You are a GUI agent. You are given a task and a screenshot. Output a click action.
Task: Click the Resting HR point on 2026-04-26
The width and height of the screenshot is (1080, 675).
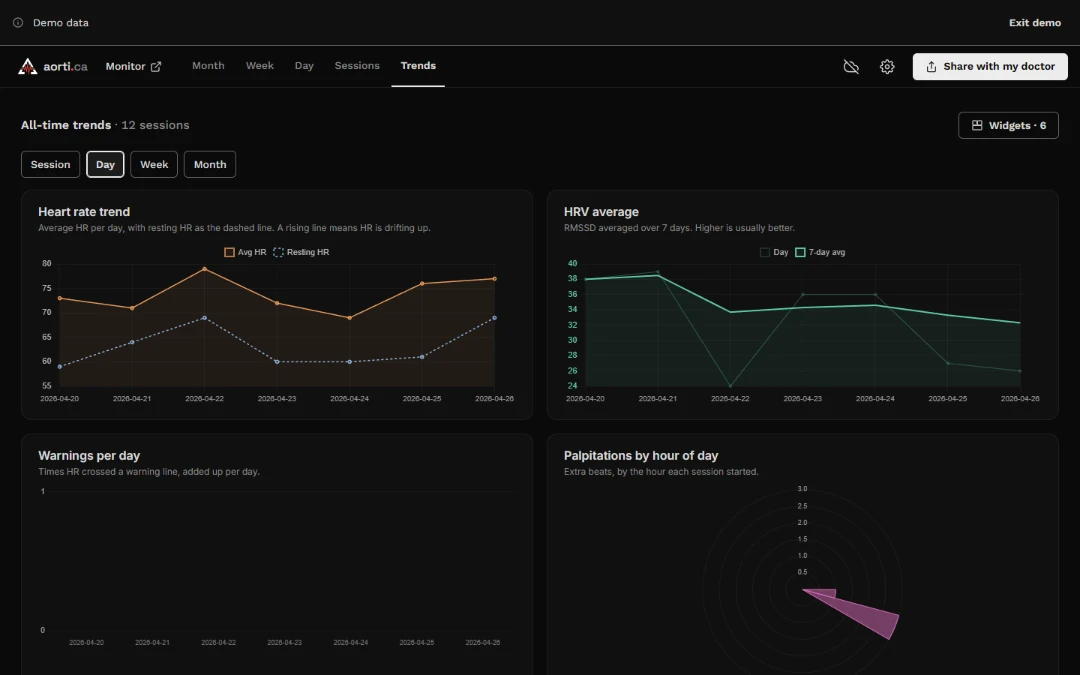tap(495, 318)
